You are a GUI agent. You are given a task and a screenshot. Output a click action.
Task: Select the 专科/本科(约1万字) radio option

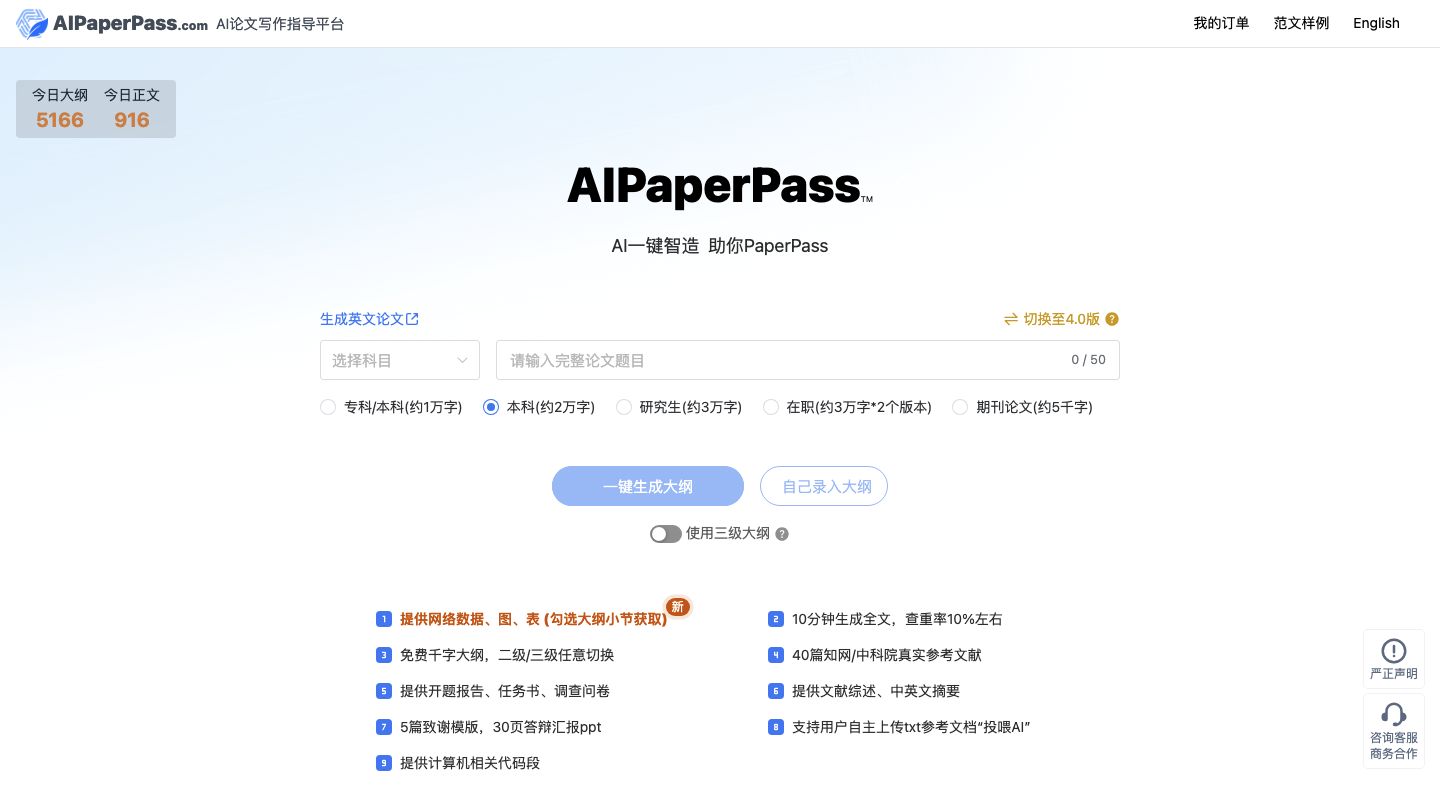pyautogui.click(x=328, y=407)
